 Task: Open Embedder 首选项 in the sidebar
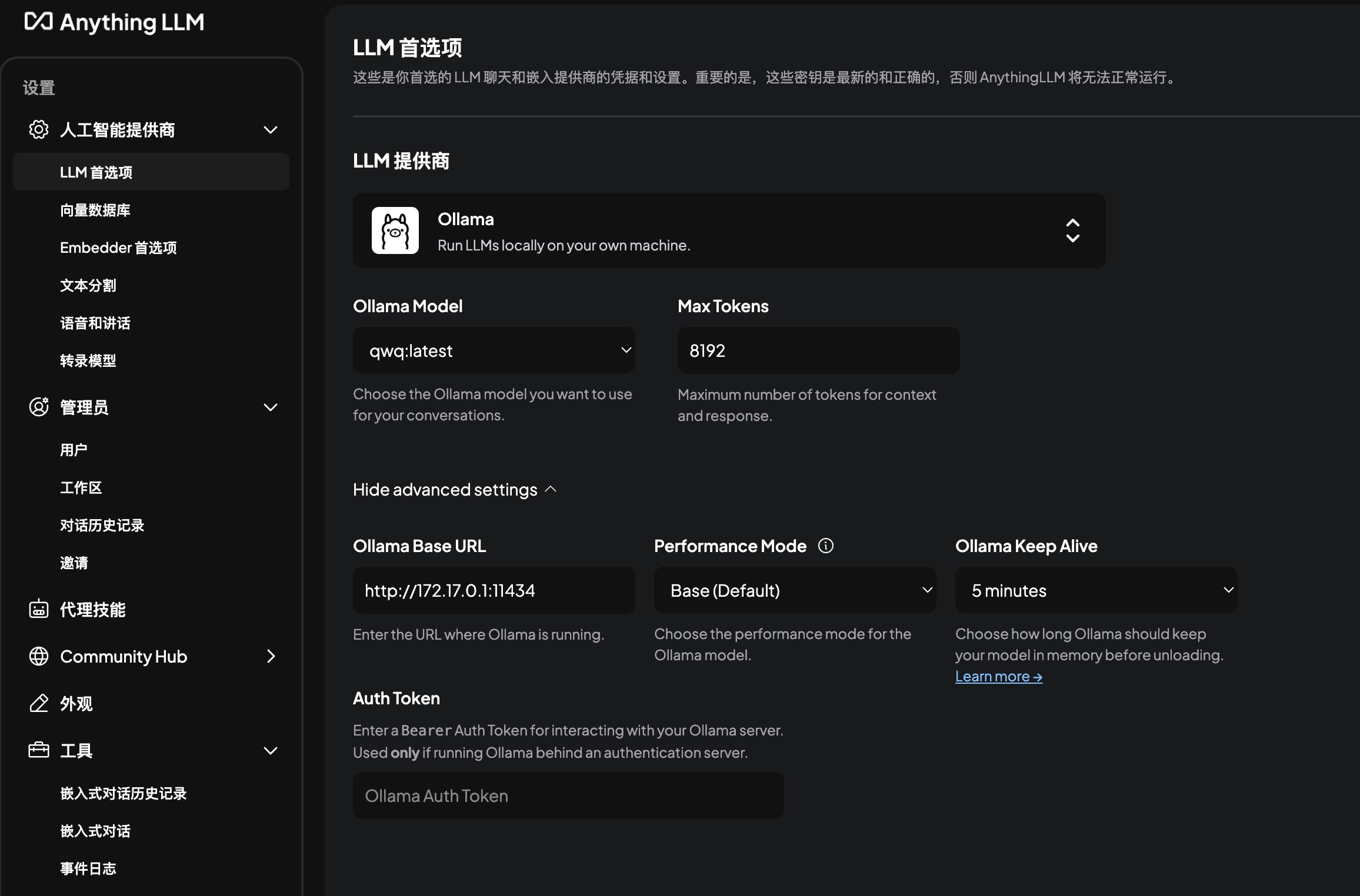118,248
